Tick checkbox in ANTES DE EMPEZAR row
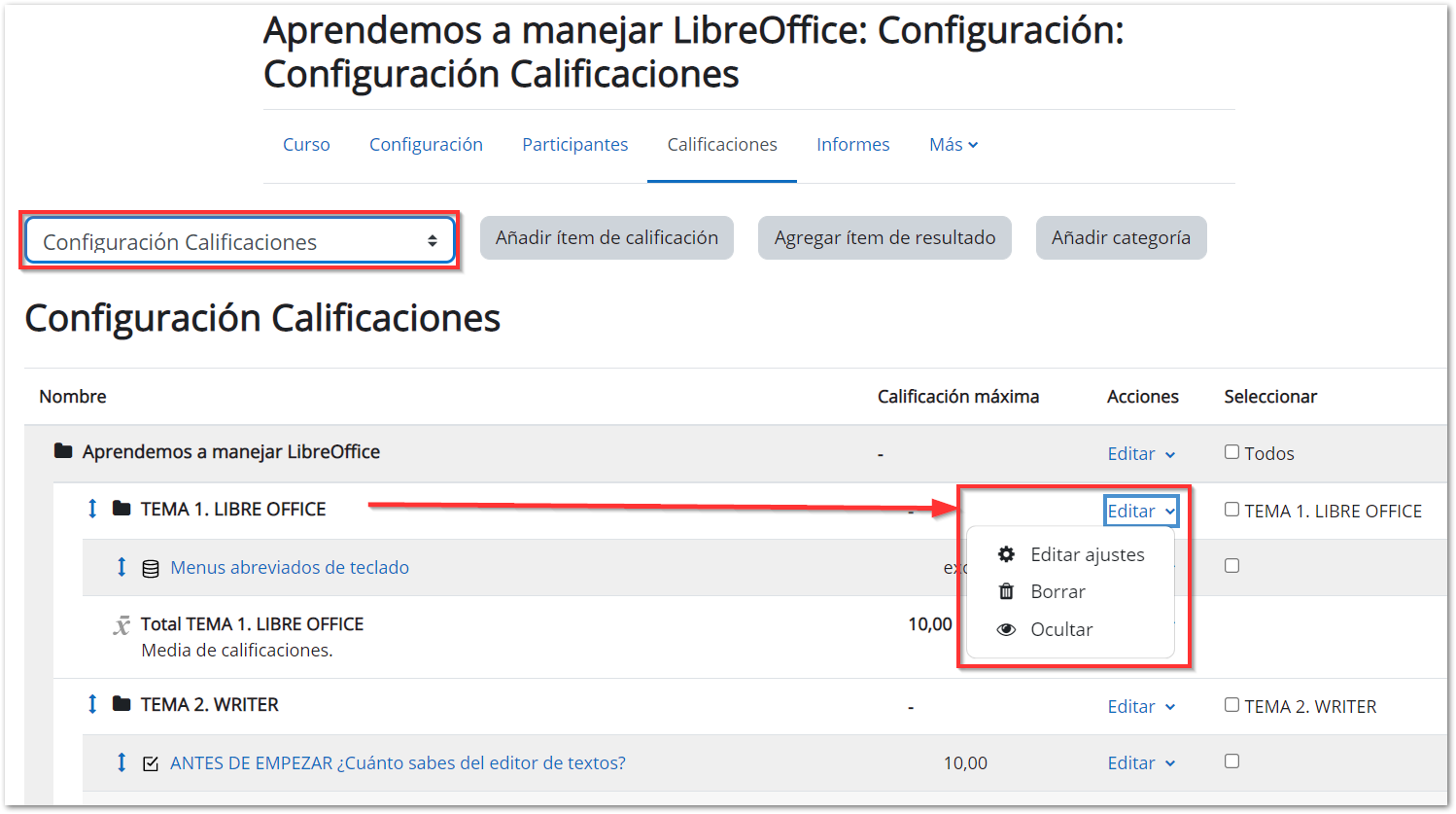The image size is (1456, 814). tap(1231, 761)
